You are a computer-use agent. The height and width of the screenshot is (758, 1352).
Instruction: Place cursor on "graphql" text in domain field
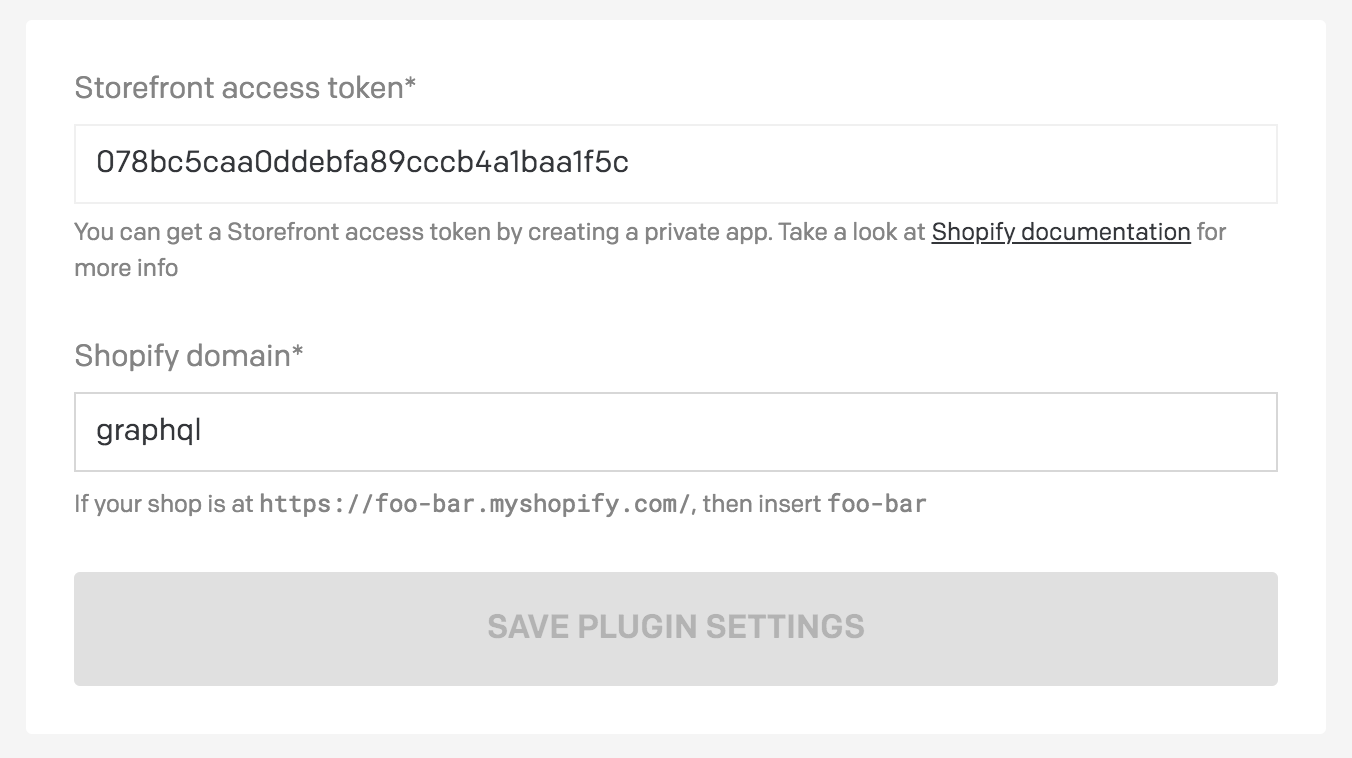(x=149, y=431)
